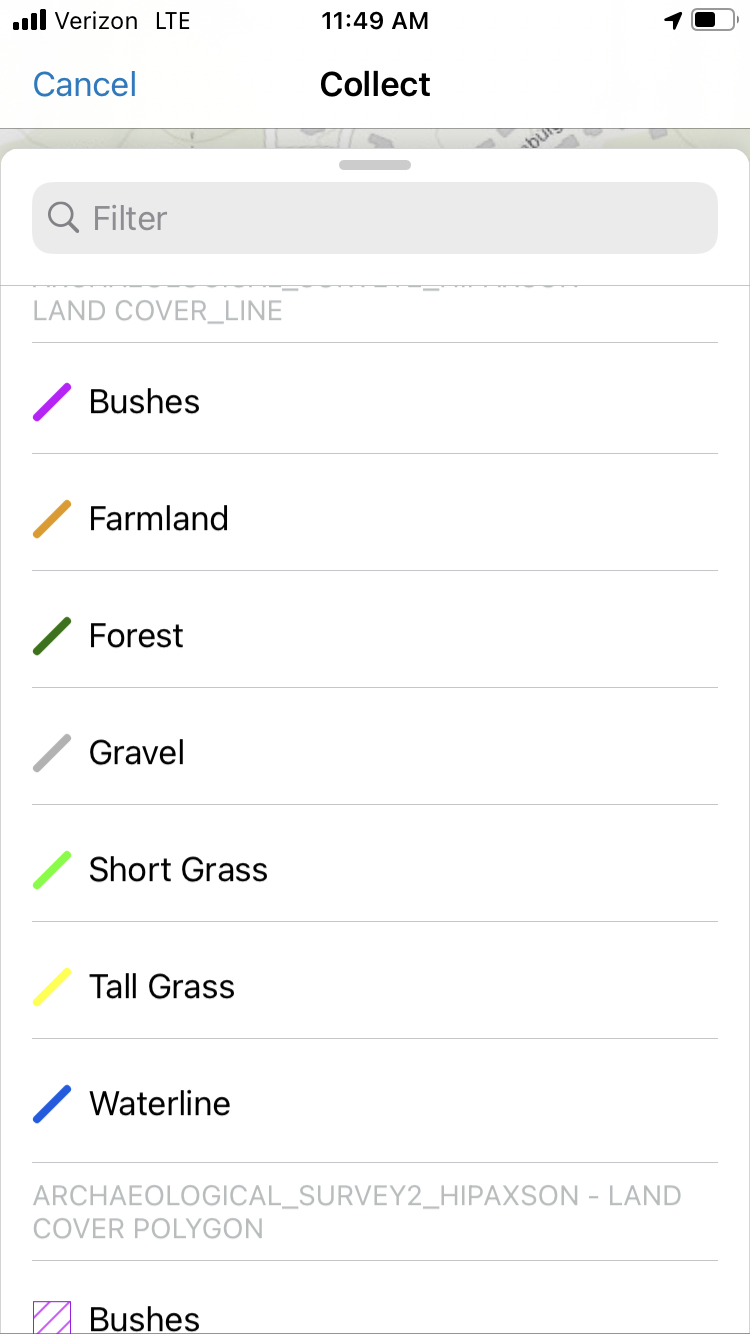Viewport: 750px width, 1334px height.
Task: Tap the blue Waterline line symbol
Action: (x=52, y=1104)
